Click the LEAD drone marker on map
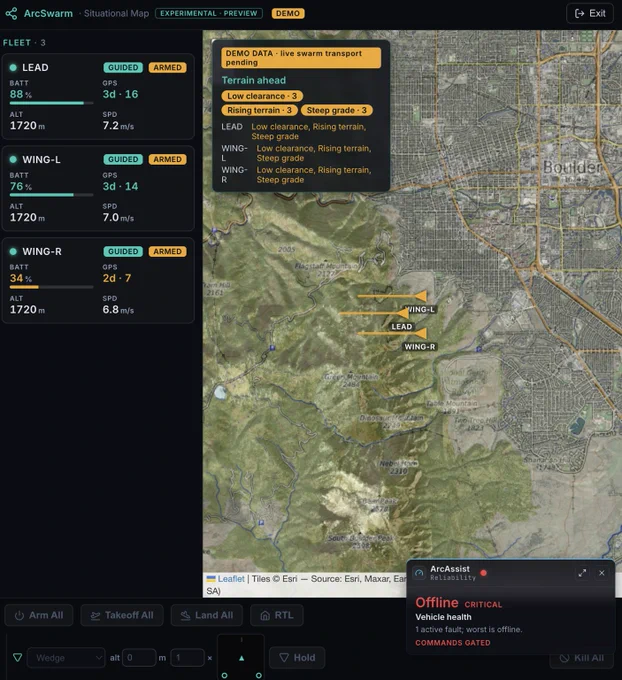This screenshot has height=680, width=622. [x=402, y=313]
